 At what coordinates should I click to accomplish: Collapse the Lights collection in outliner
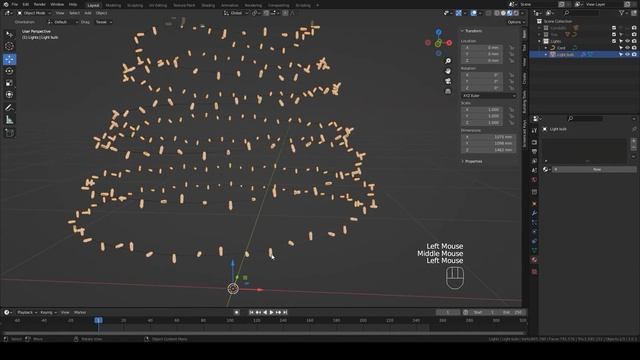click(540, 41)
